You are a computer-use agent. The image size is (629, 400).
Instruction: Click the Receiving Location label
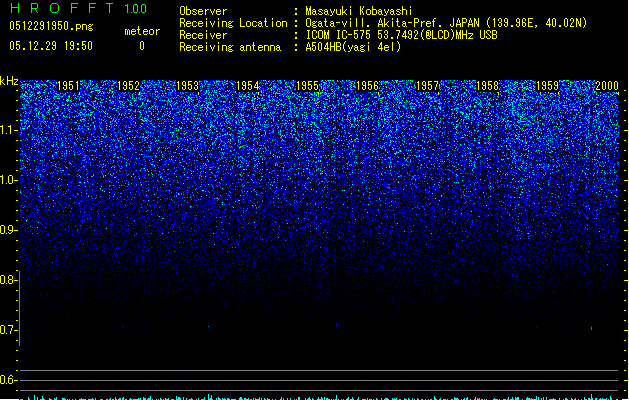(x=233, y=23)
